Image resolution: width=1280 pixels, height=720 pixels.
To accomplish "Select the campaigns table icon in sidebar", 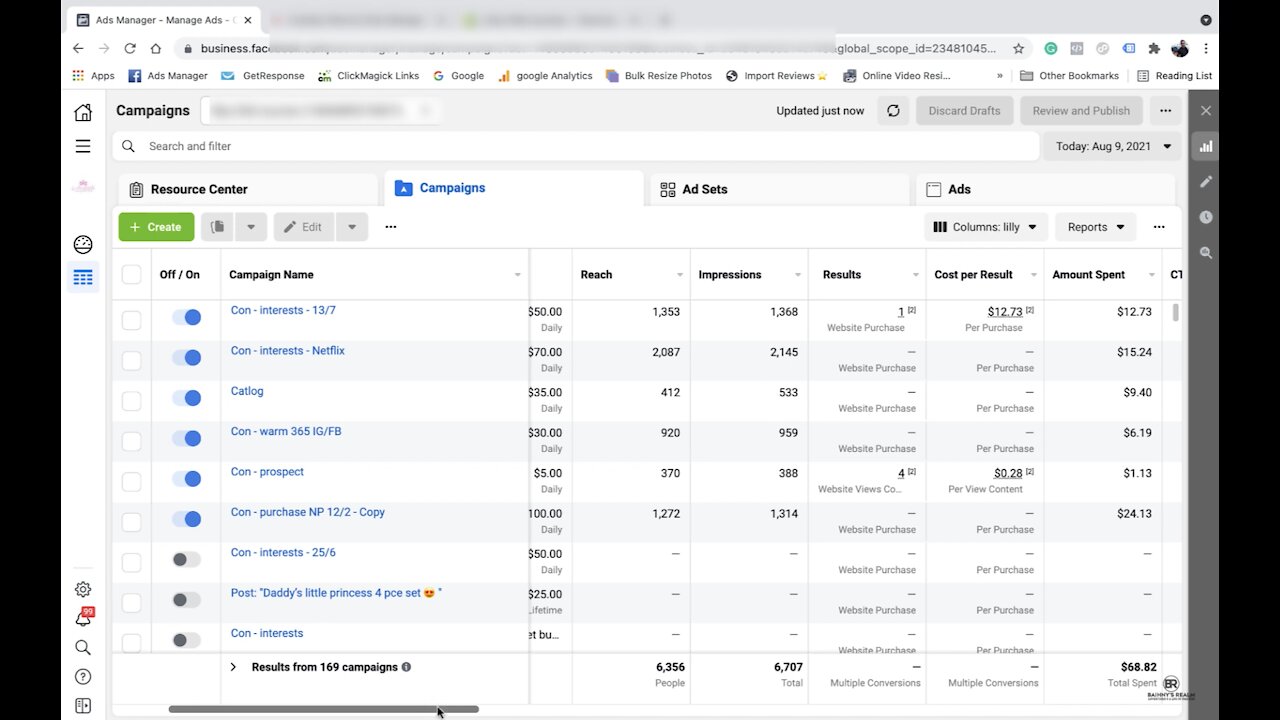I will tap(83, 277).
